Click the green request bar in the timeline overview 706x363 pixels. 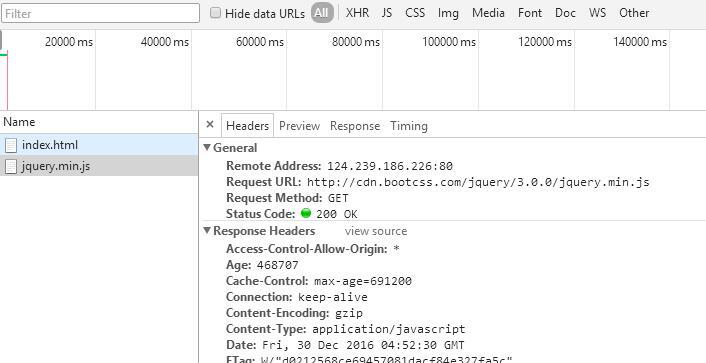tap(4, 54)
